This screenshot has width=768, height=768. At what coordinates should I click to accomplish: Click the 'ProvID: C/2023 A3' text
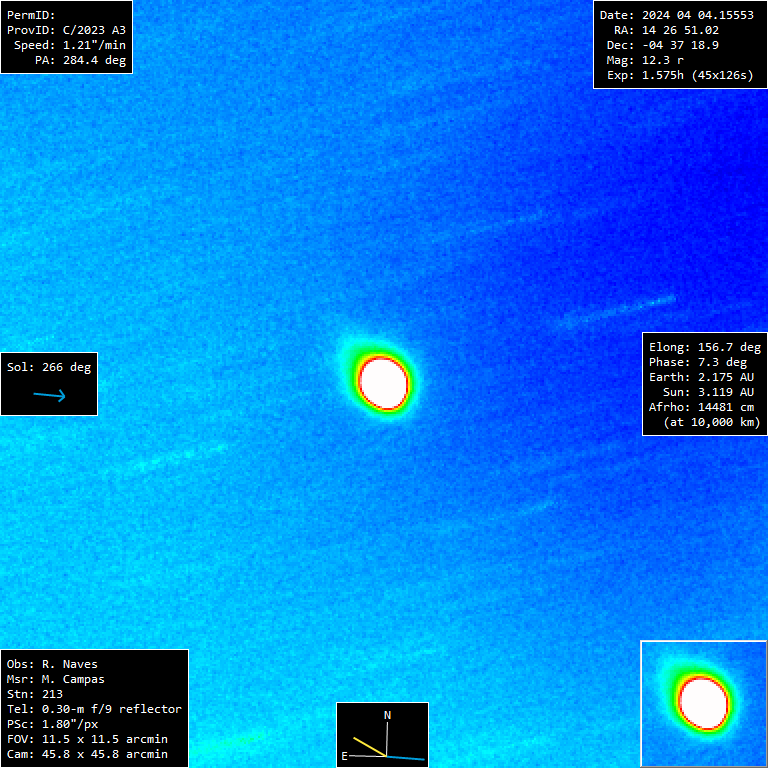[x=67, y=30]
